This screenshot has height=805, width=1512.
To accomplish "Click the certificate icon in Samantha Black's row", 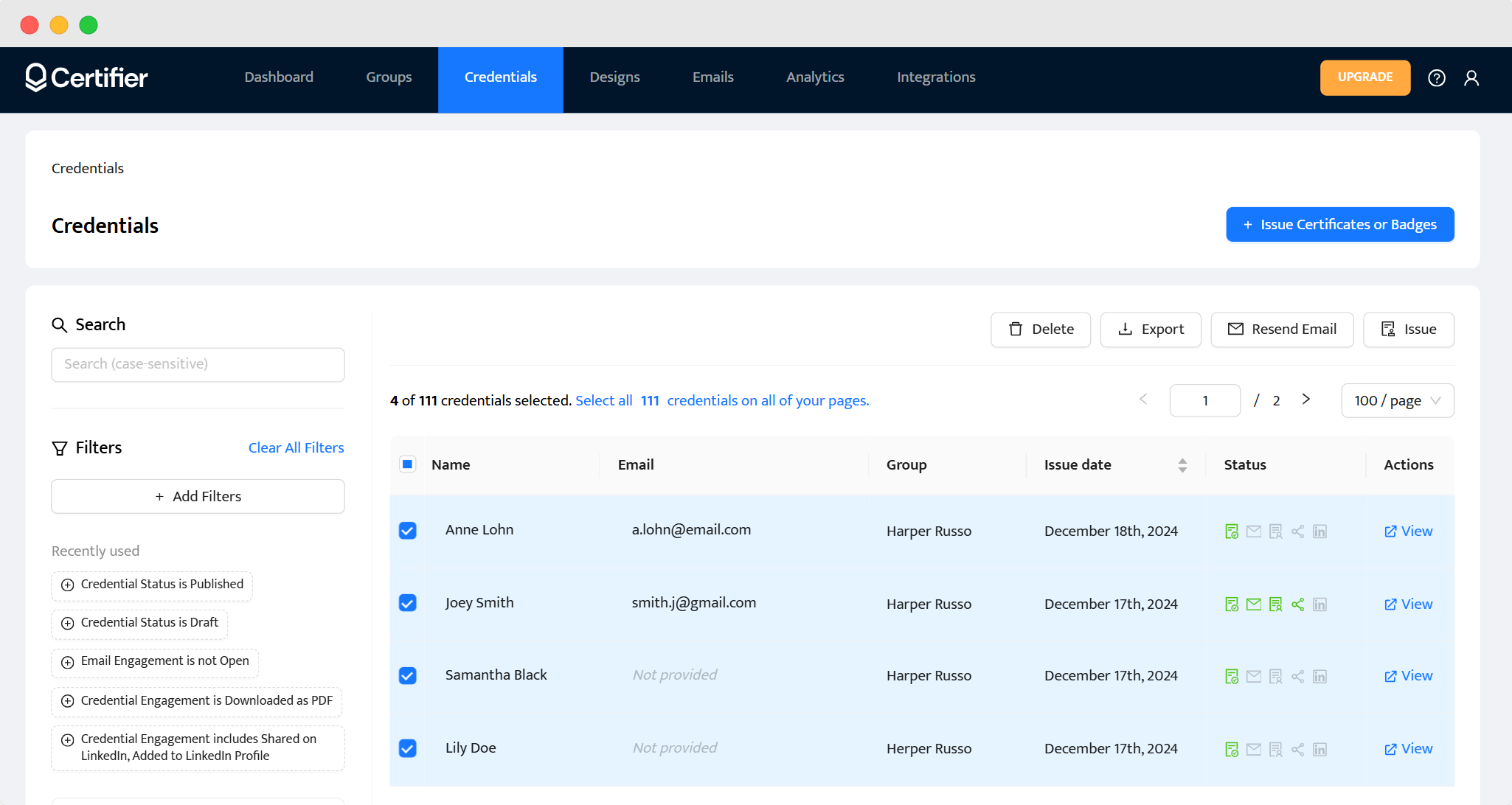I will [x=1275, y=676].
